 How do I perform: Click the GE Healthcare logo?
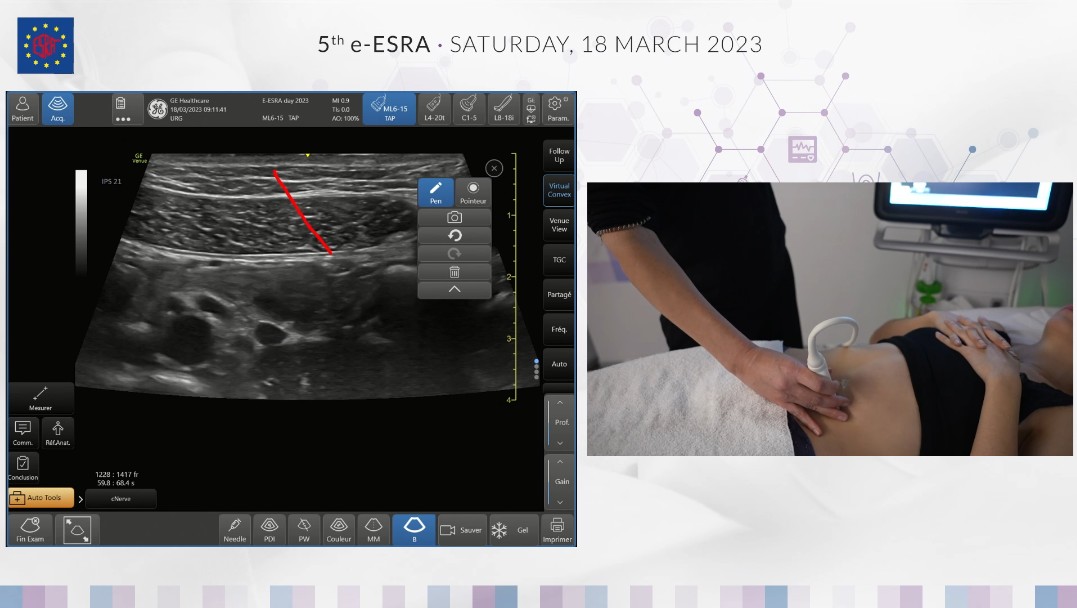(157, 109)
